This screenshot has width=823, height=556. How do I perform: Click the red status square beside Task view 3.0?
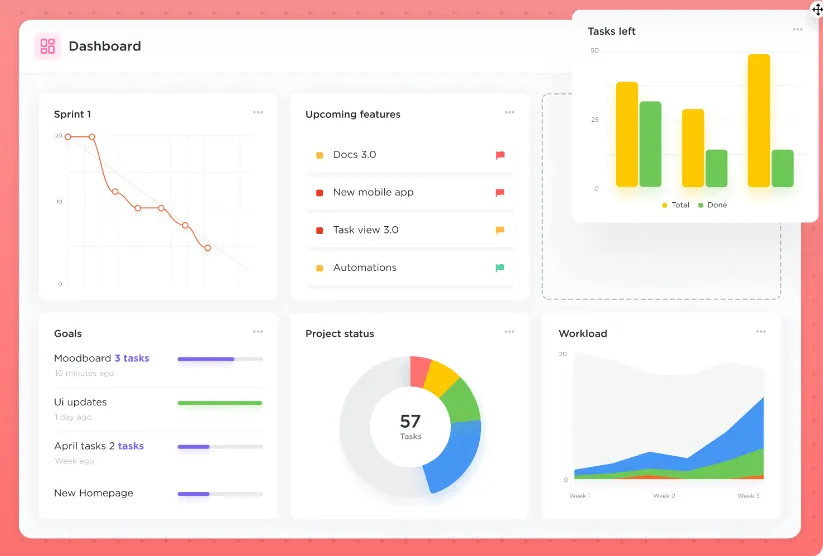tap(319, 230)
